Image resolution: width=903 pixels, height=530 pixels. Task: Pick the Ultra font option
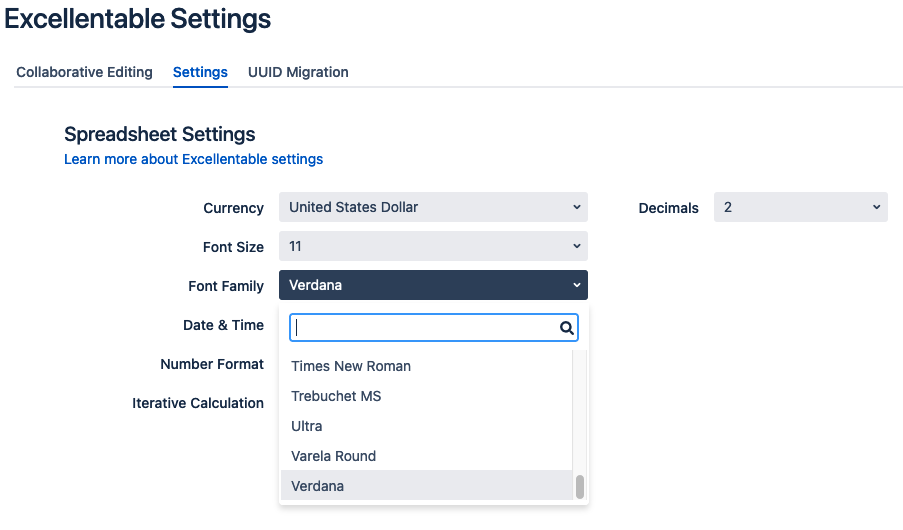pos(307,426)
